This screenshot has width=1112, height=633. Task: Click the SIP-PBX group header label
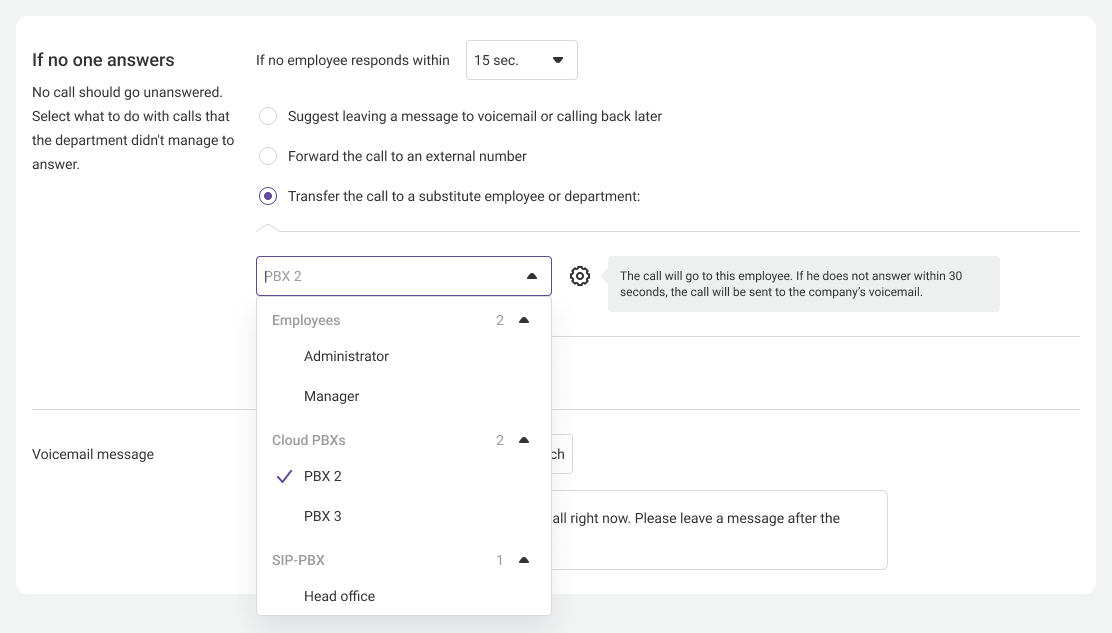click(x=298, y=561)
